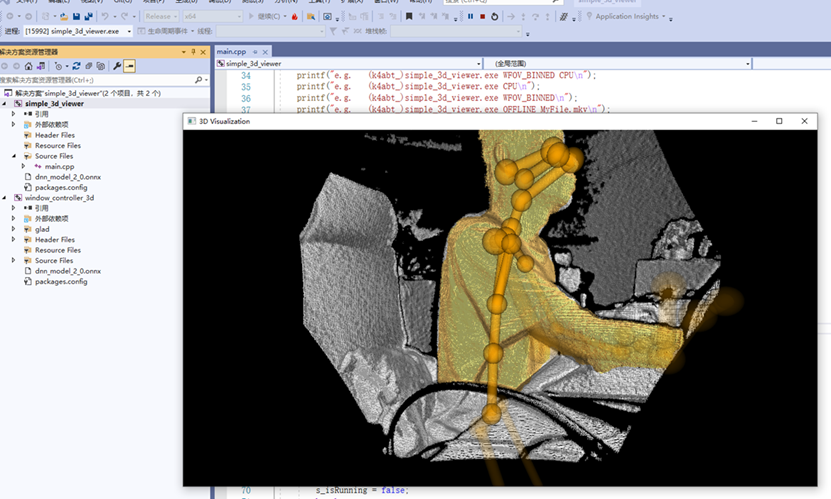The width and height of the screenshot is (831, 499).
Task: Navigate forward in toolbar
Action: click(29, 16)
